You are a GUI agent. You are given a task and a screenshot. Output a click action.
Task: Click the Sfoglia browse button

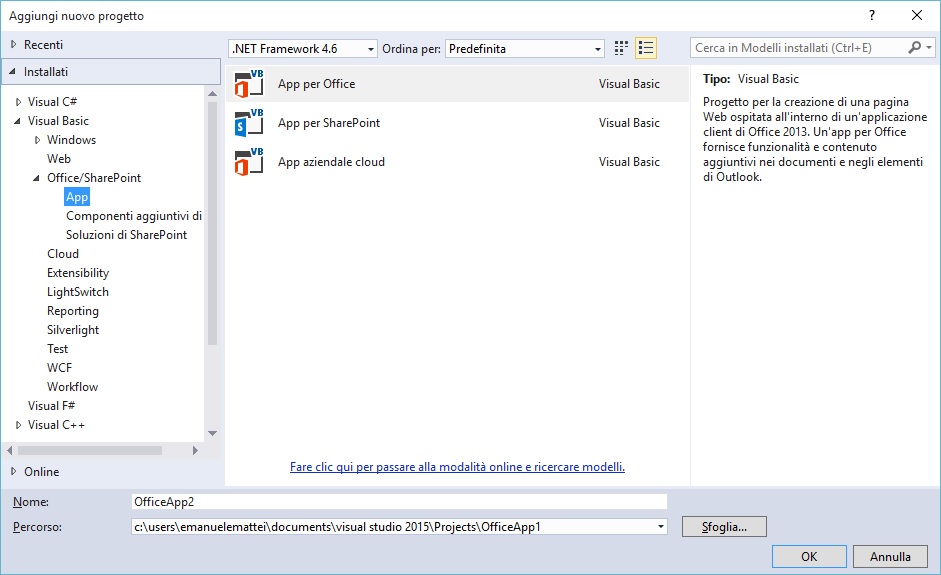pos(724,526)
